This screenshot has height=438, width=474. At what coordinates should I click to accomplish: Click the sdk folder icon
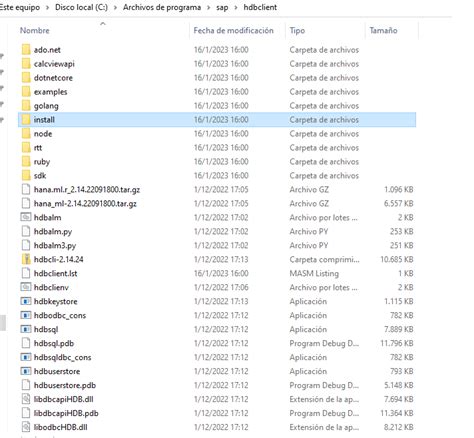pos(26,176)
